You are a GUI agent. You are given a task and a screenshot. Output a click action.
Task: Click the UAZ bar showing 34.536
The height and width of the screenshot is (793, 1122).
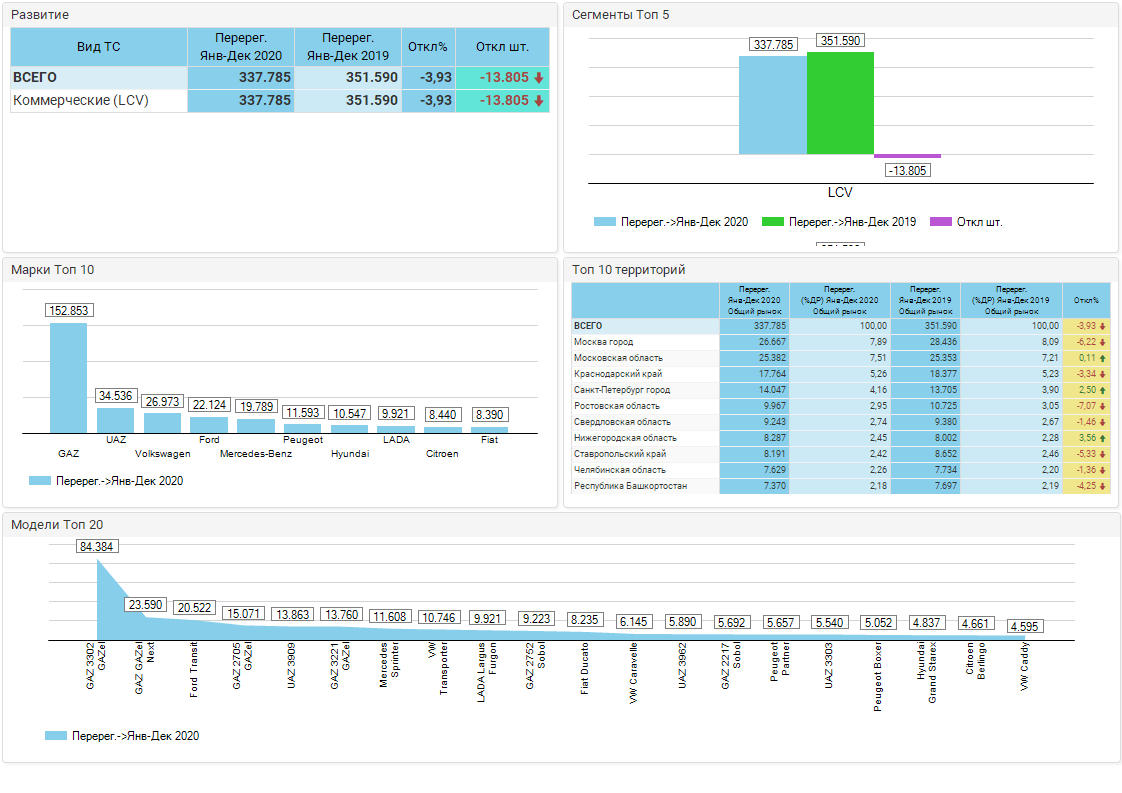point(115,420)
